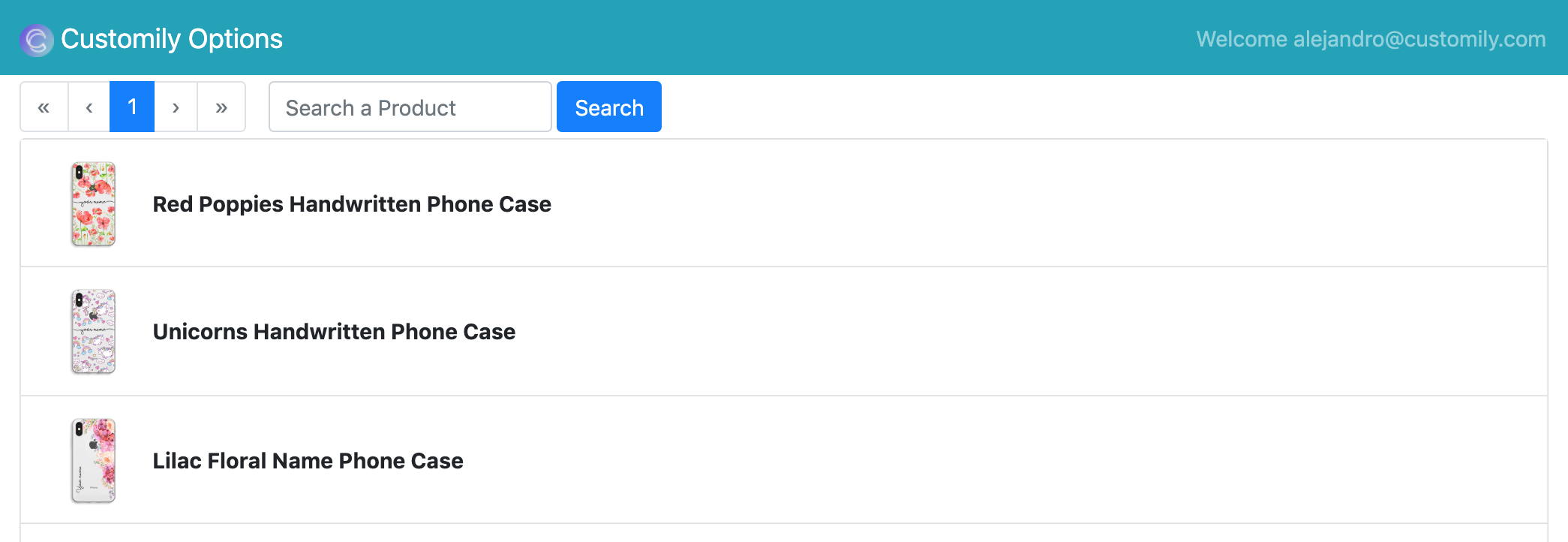Select Unicorns Handwritten Phone Case title
This screenshot has height=542, width=1568.
click(x=334, y=332)
